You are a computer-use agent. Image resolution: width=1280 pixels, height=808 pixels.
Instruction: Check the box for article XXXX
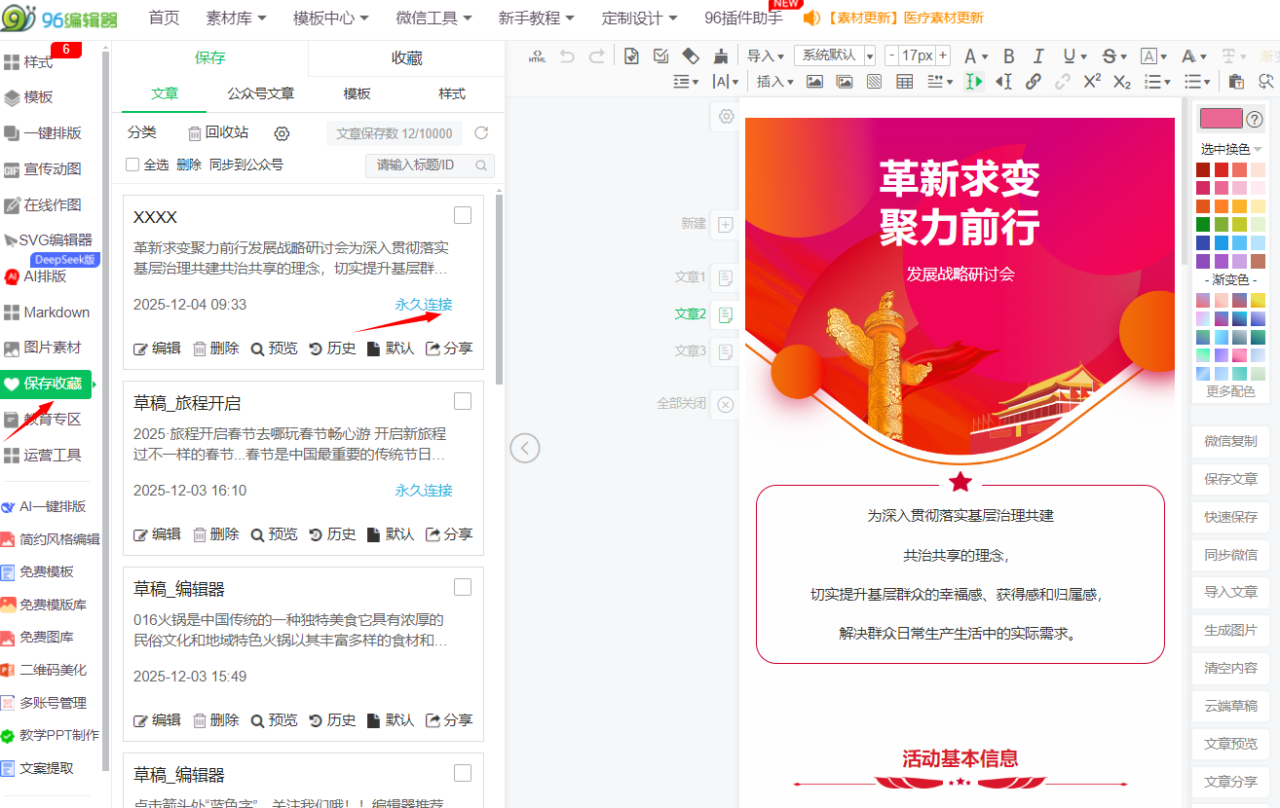[x=462, y=215]
